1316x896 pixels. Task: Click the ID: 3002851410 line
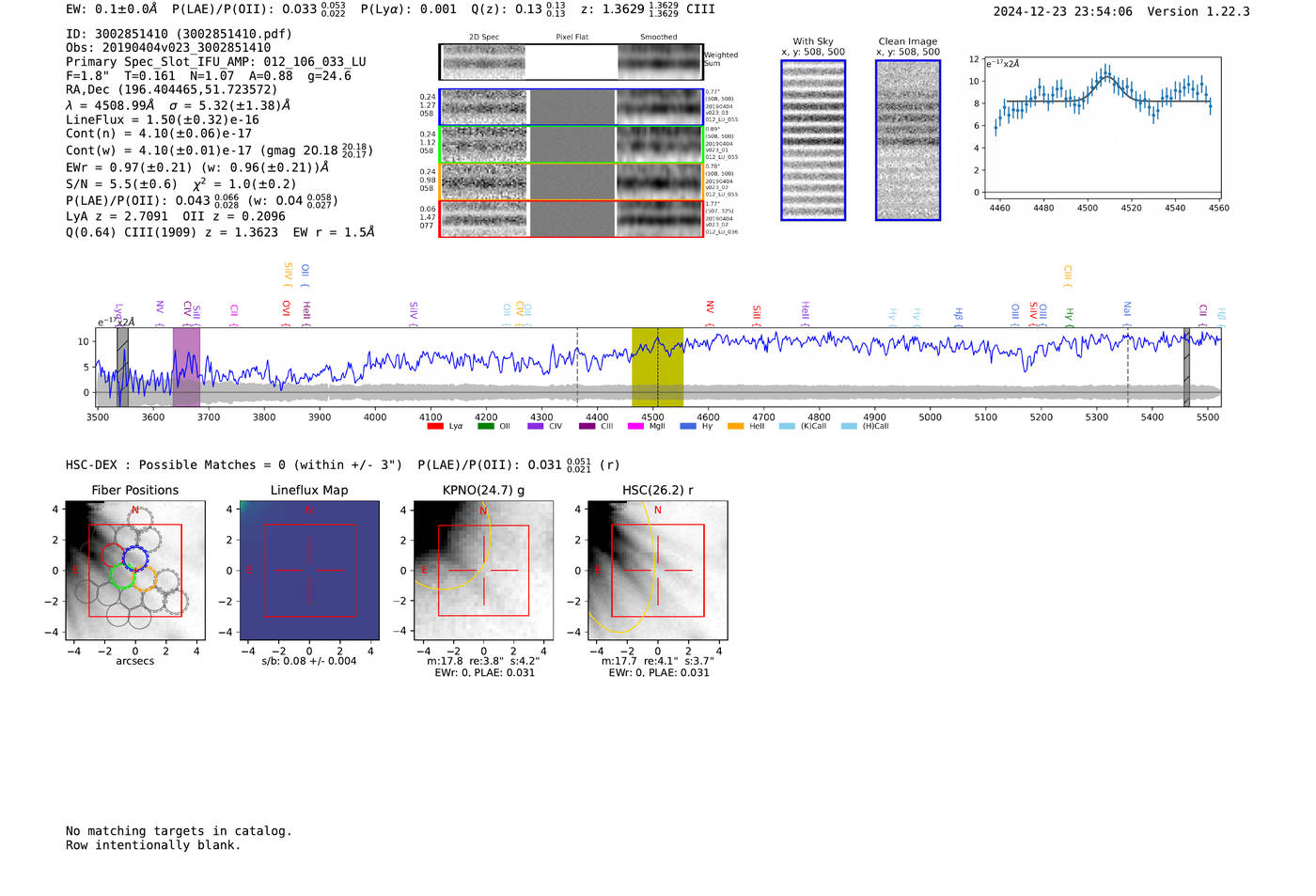179,34
